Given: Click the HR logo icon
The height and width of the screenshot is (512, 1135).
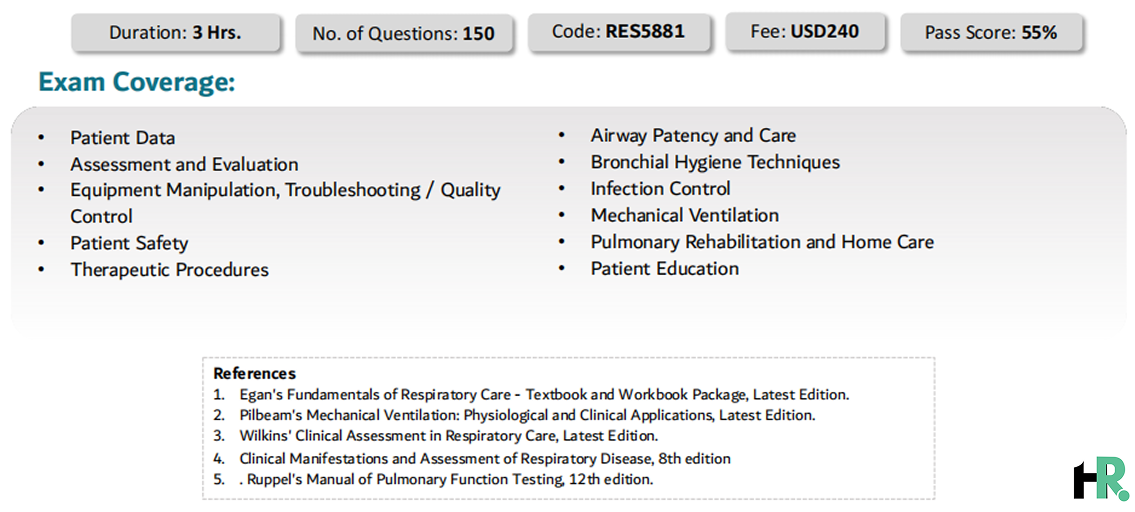Looking at the screenshot, I should [1100, 478].
